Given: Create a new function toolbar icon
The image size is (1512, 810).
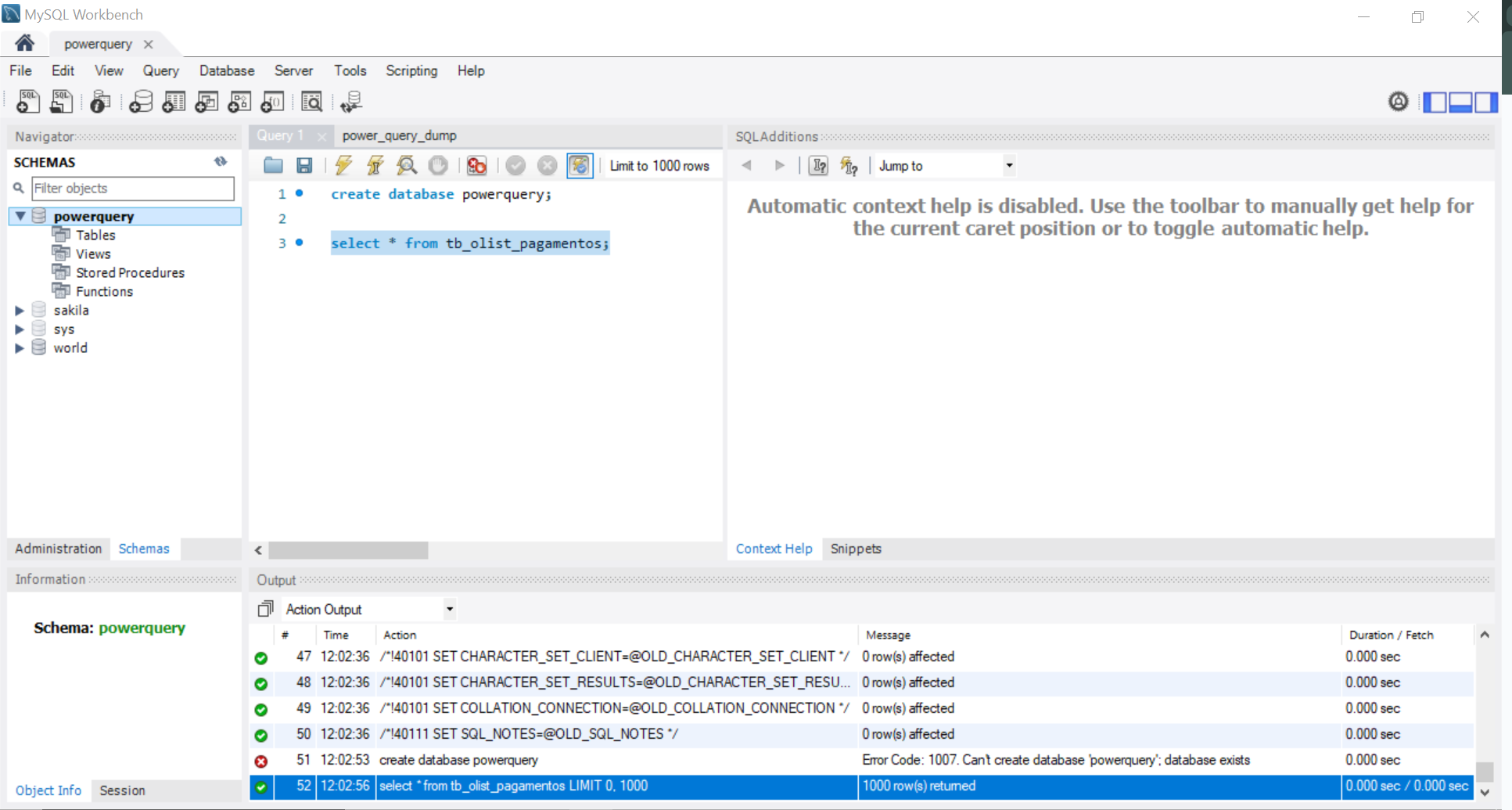Looking at the screenshot, I should point(272,102).
